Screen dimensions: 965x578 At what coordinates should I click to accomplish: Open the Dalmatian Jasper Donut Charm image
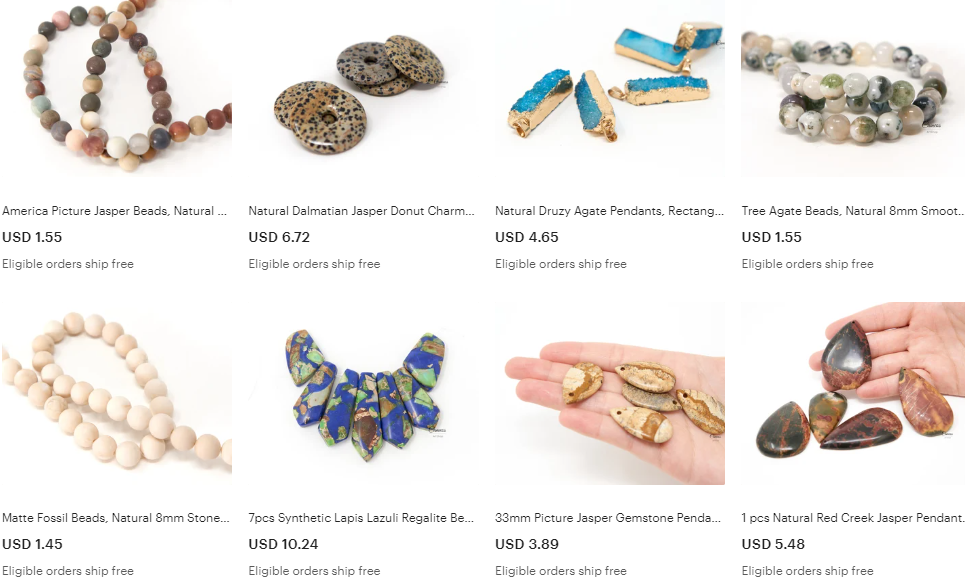(363, 88)
